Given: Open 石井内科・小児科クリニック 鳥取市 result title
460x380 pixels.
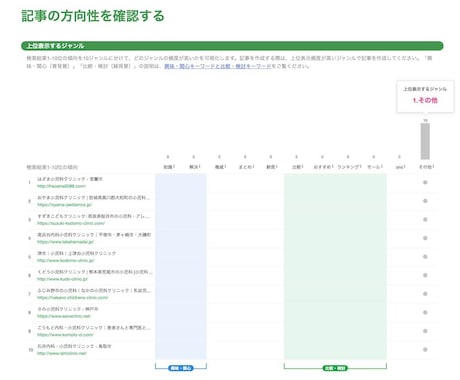Looking at the screenshot, I should (74, 346).
